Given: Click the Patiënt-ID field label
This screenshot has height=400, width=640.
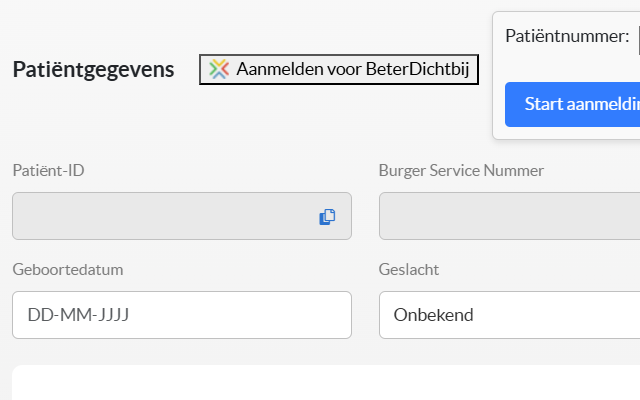Looking at the screenshot, I should tap(48, 170).
